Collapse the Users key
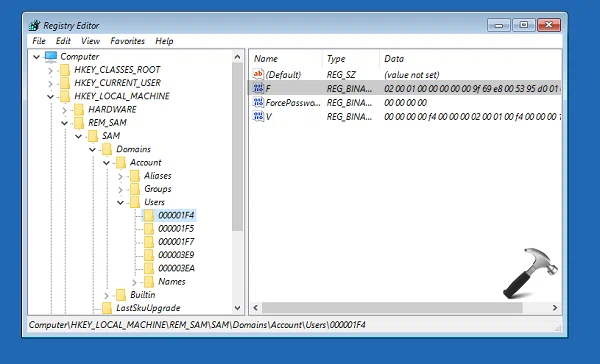 coord(120,202)
